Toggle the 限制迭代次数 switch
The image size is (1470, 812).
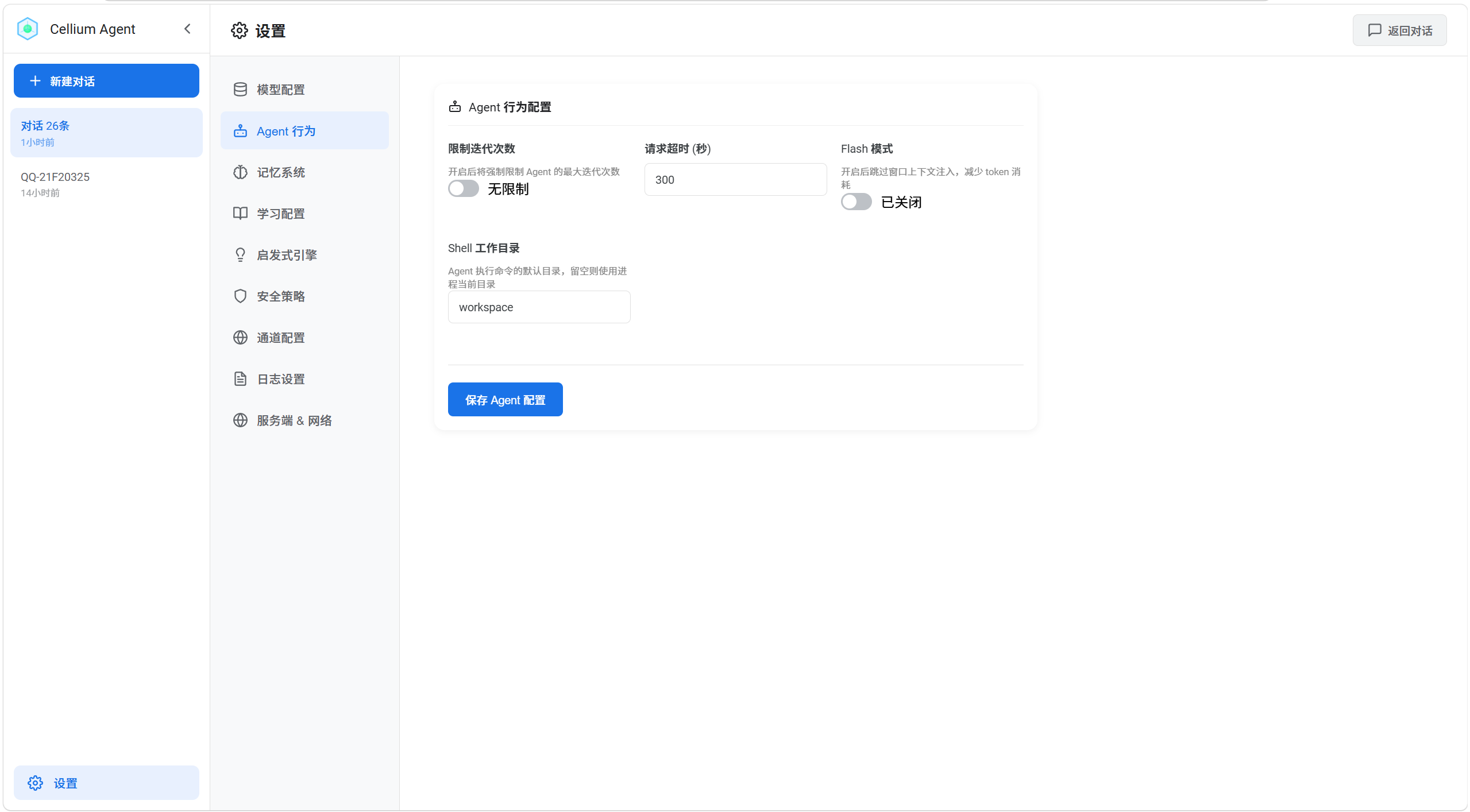(463, 189)
